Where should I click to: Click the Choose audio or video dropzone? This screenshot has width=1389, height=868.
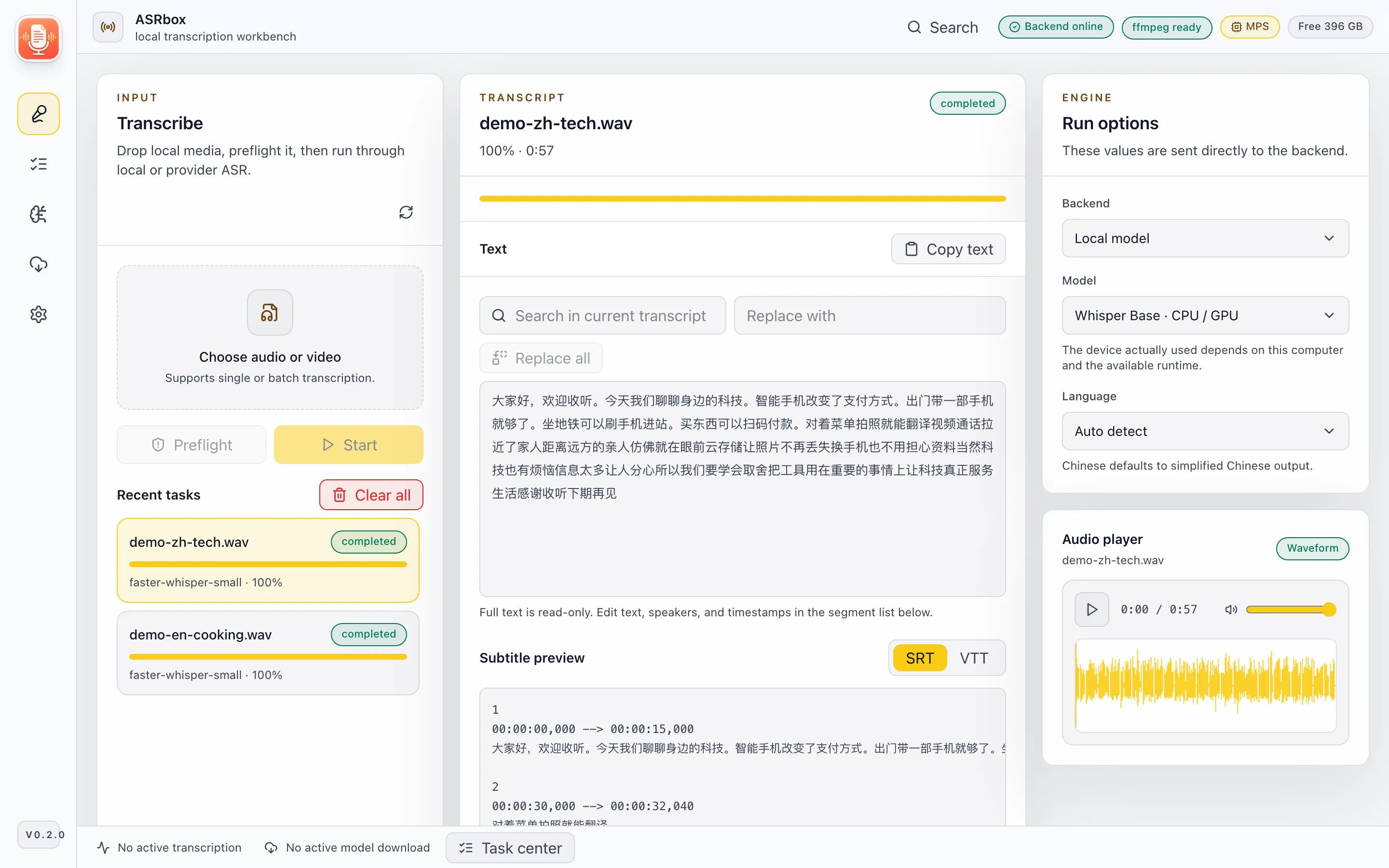pyautogui.click(x=270, y=338)
